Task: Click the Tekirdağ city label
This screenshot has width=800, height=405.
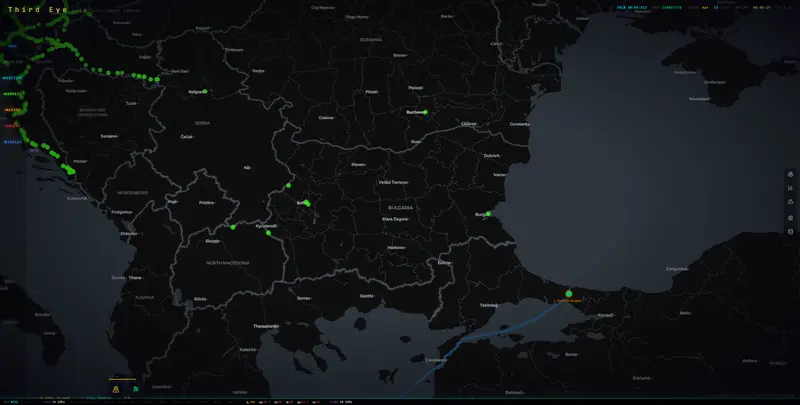Action: click(x=488, y=305)
